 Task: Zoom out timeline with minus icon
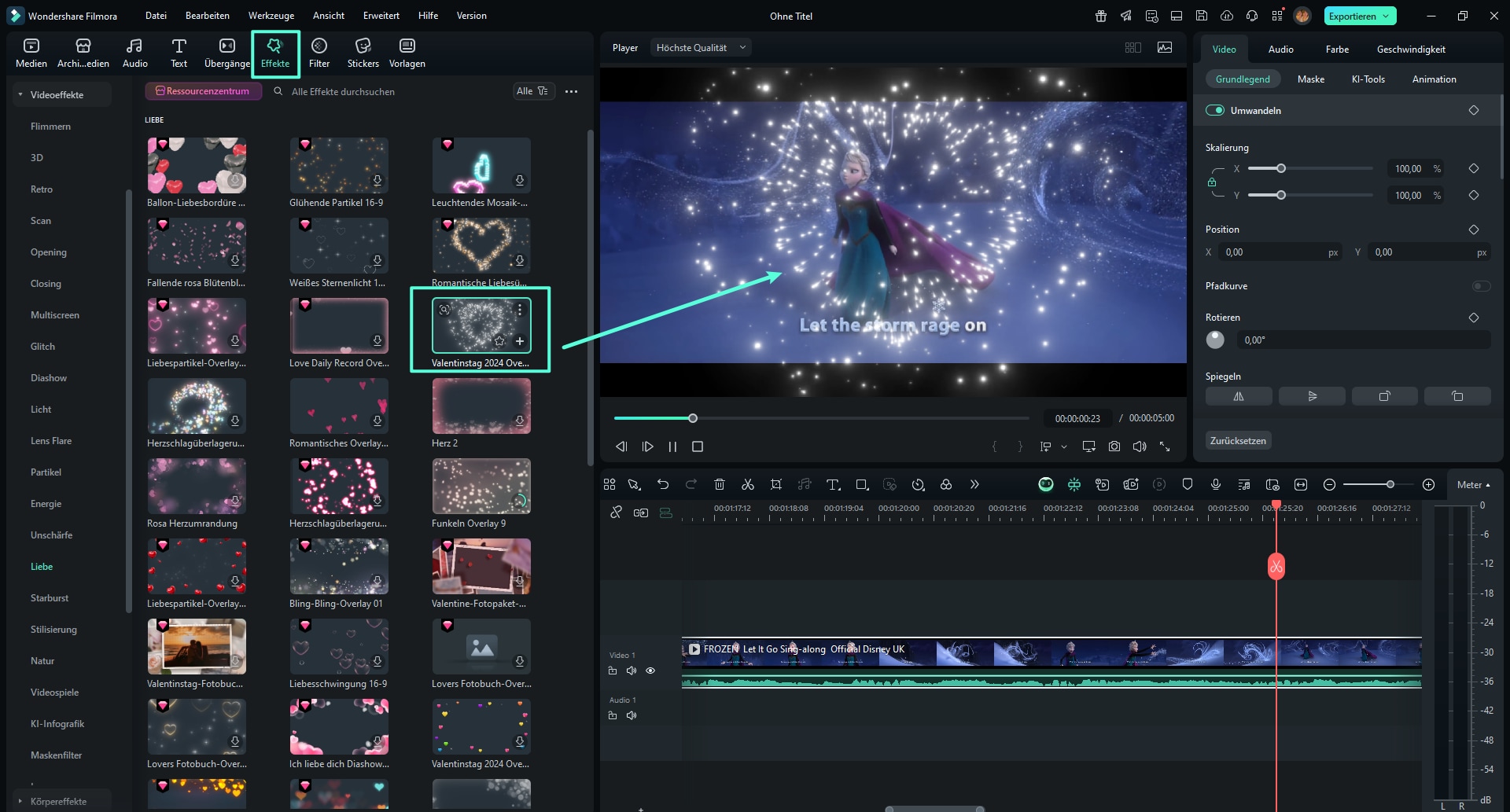tap(1329, 484)
